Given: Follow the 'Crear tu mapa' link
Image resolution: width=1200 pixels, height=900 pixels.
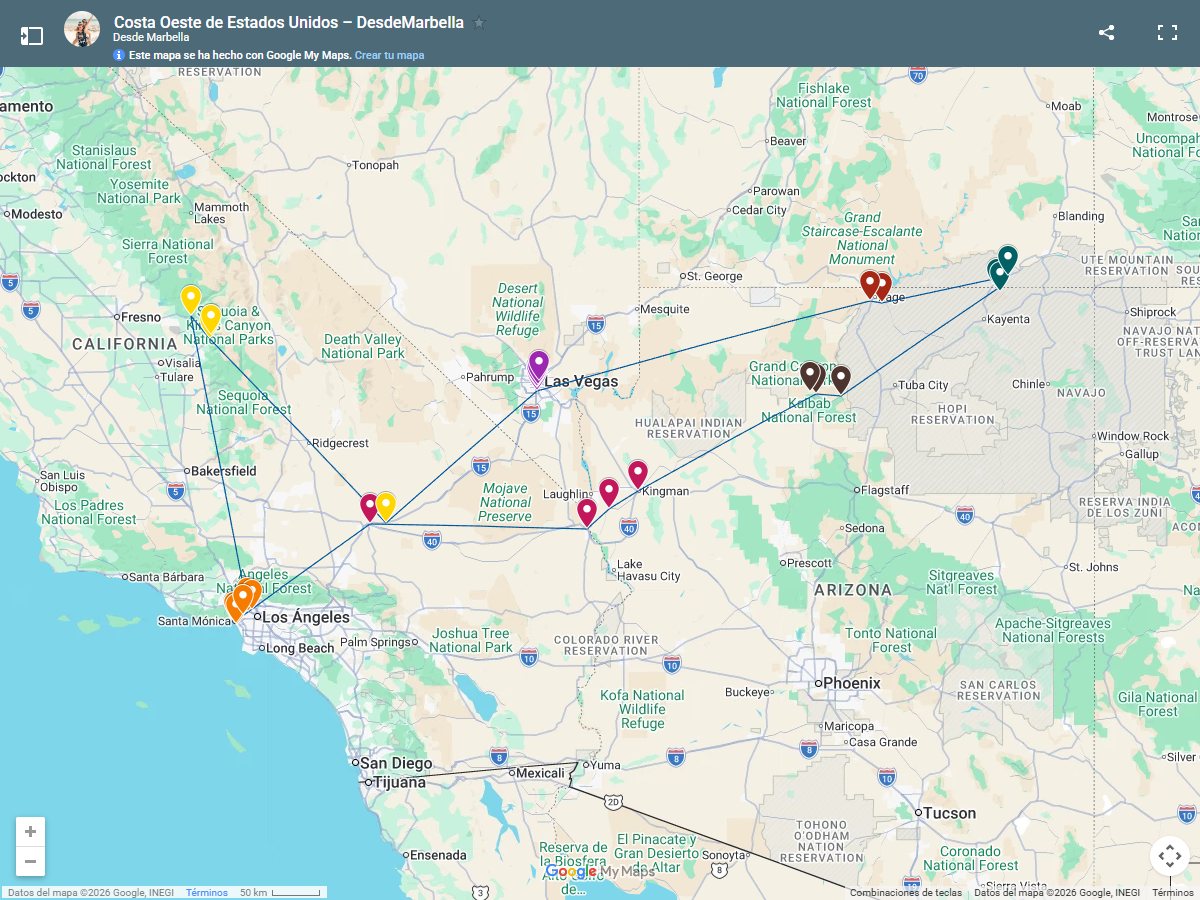Looking at the screenshot, I should pyautogui.click(x=389, y=55).
